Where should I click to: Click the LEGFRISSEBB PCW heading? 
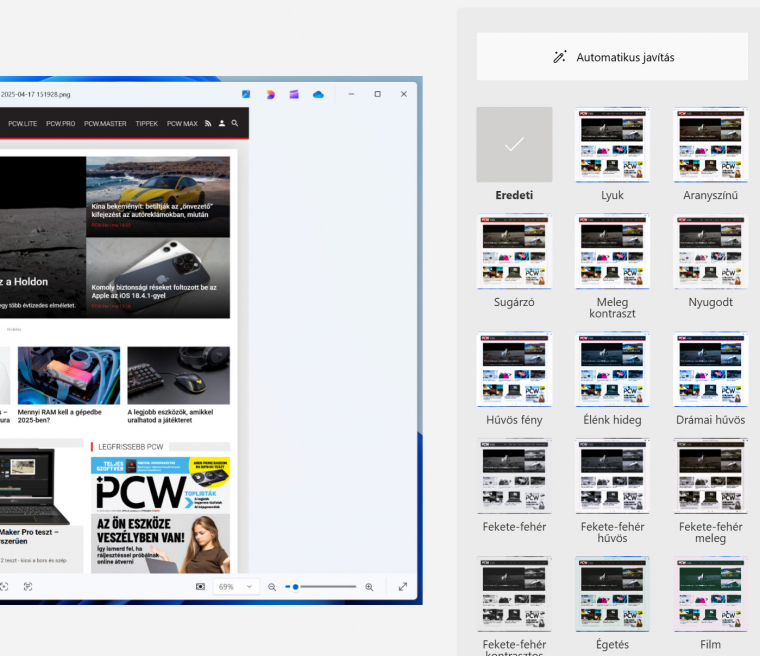[x=130, y=447]
